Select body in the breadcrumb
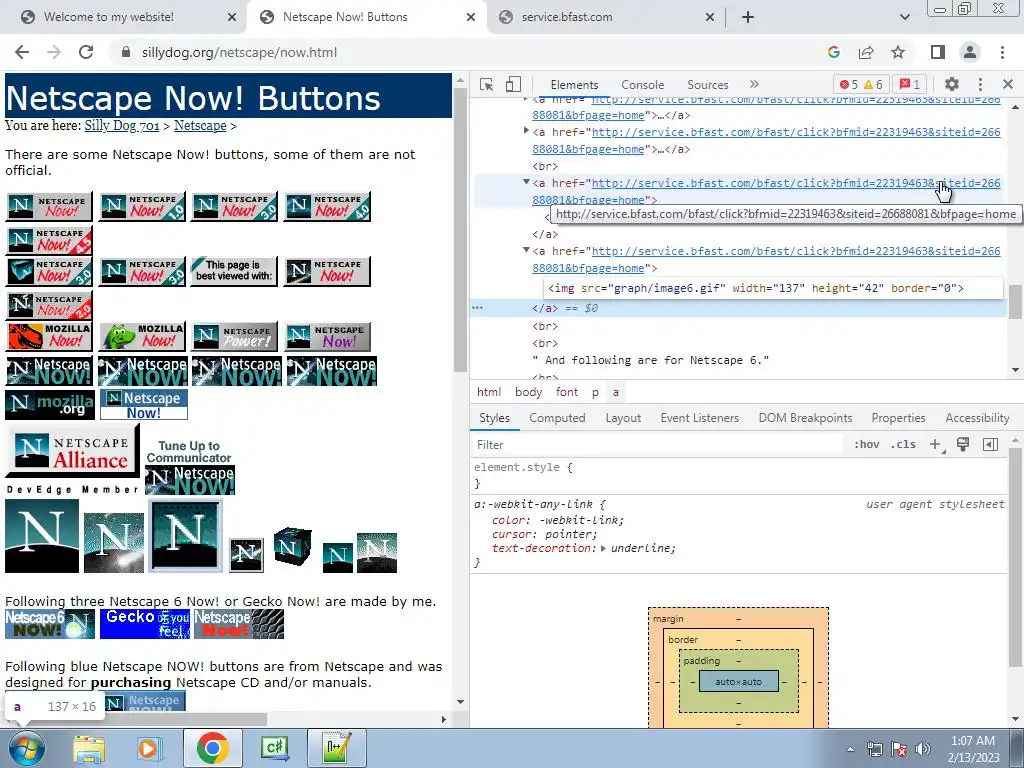 pos(528,392)
